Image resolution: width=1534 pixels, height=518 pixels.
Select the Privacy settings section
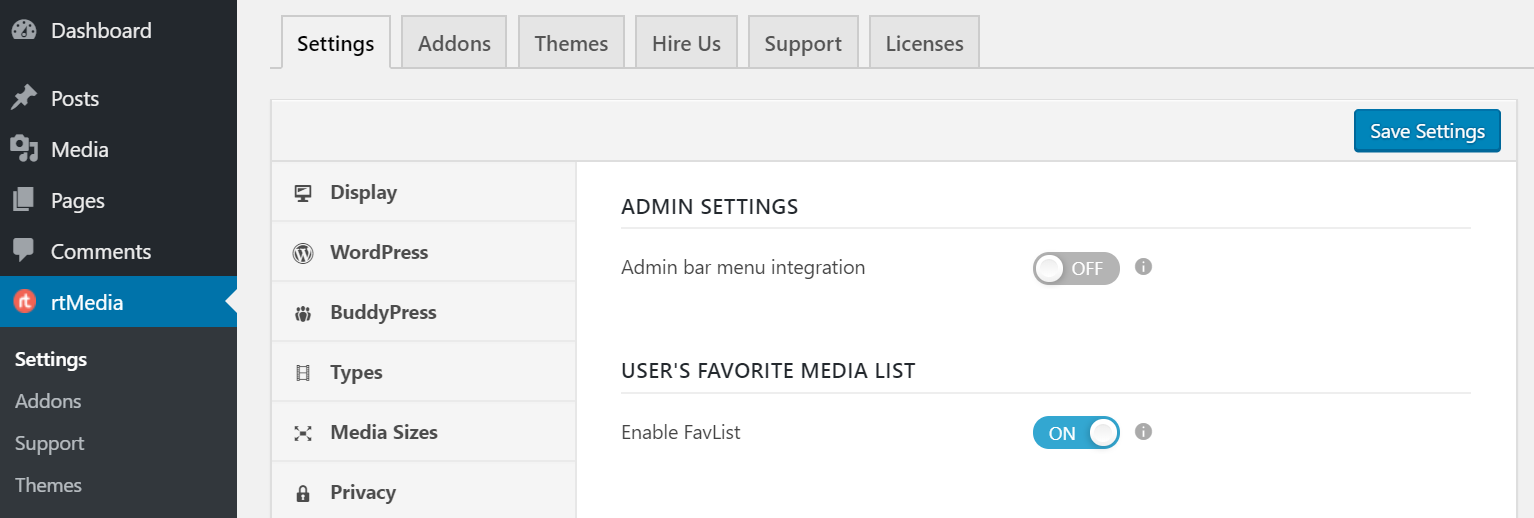pyautogui.click(x=424, y=491)
